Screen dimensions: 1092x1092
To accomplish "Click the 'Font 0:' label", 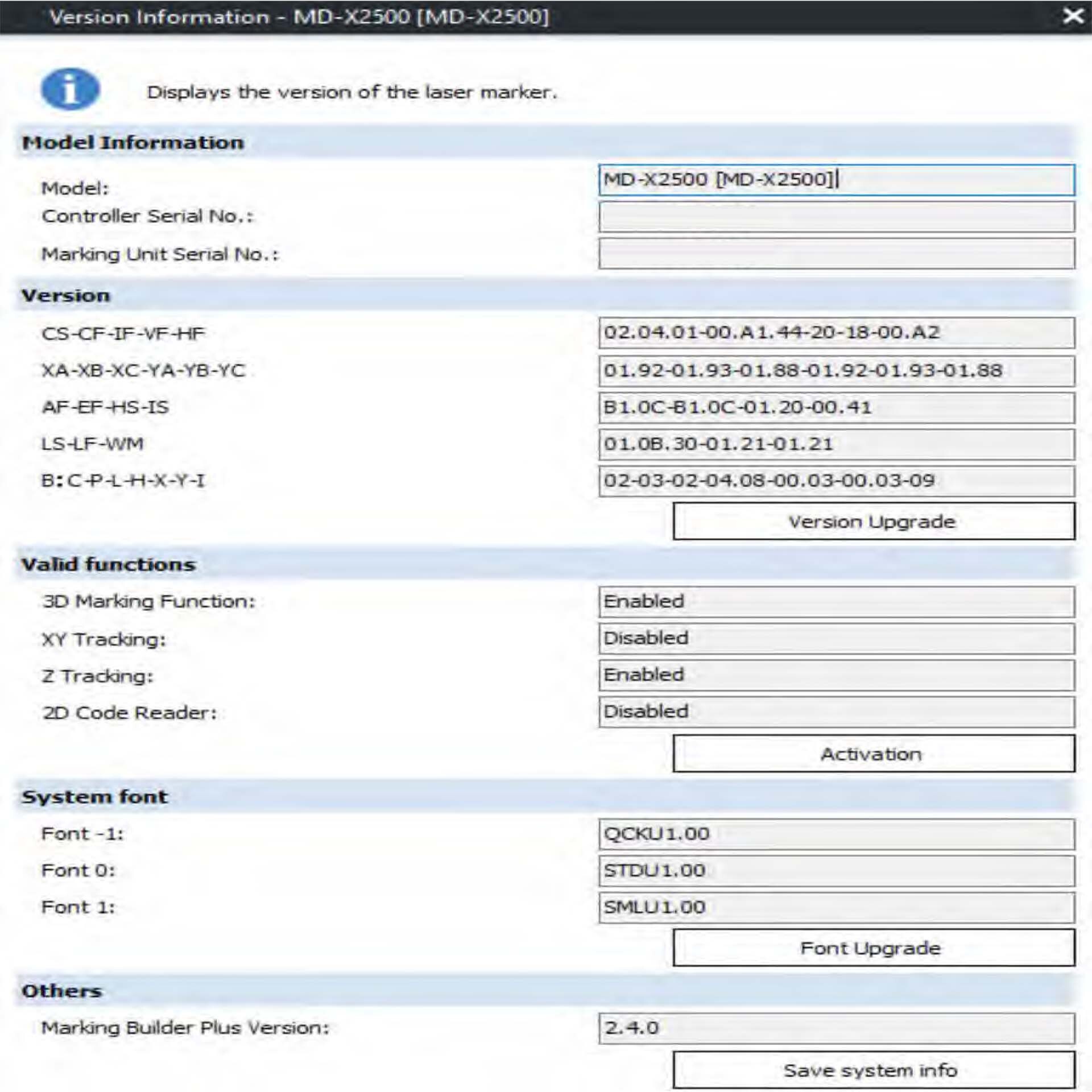I will point(78,870).
